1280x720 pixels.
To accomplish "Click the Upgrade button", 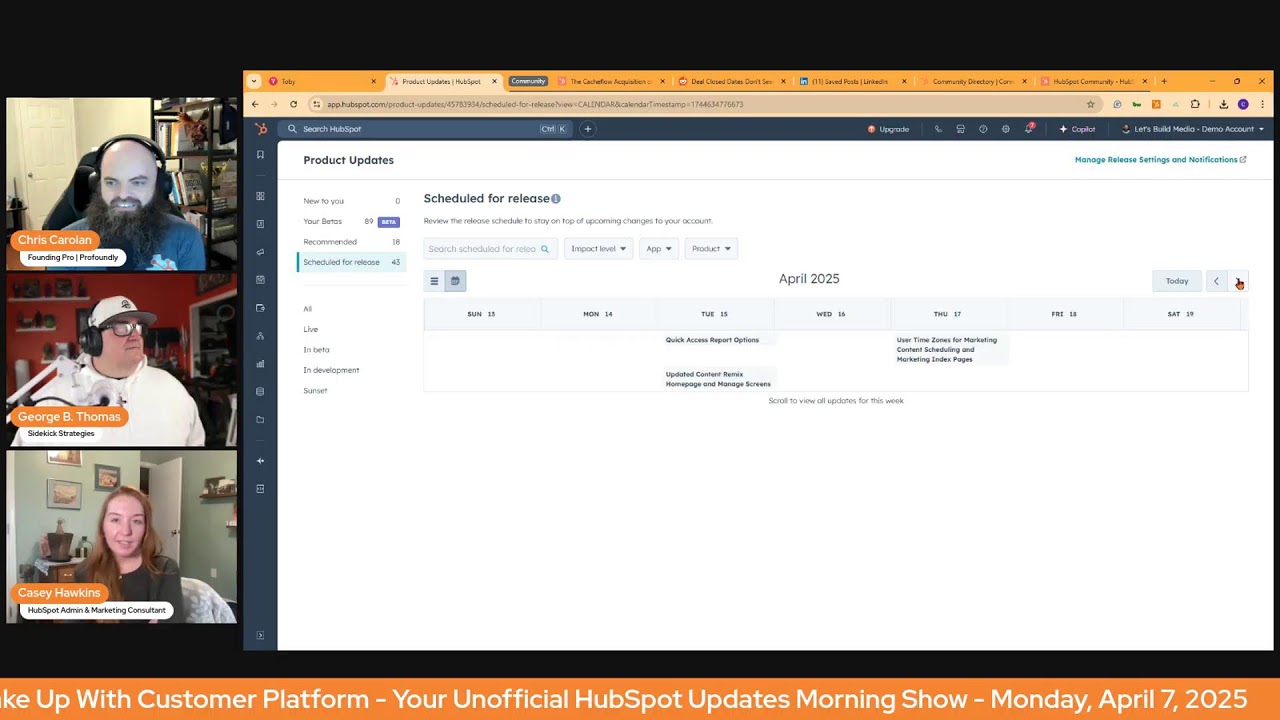I will tap(888, 129).
